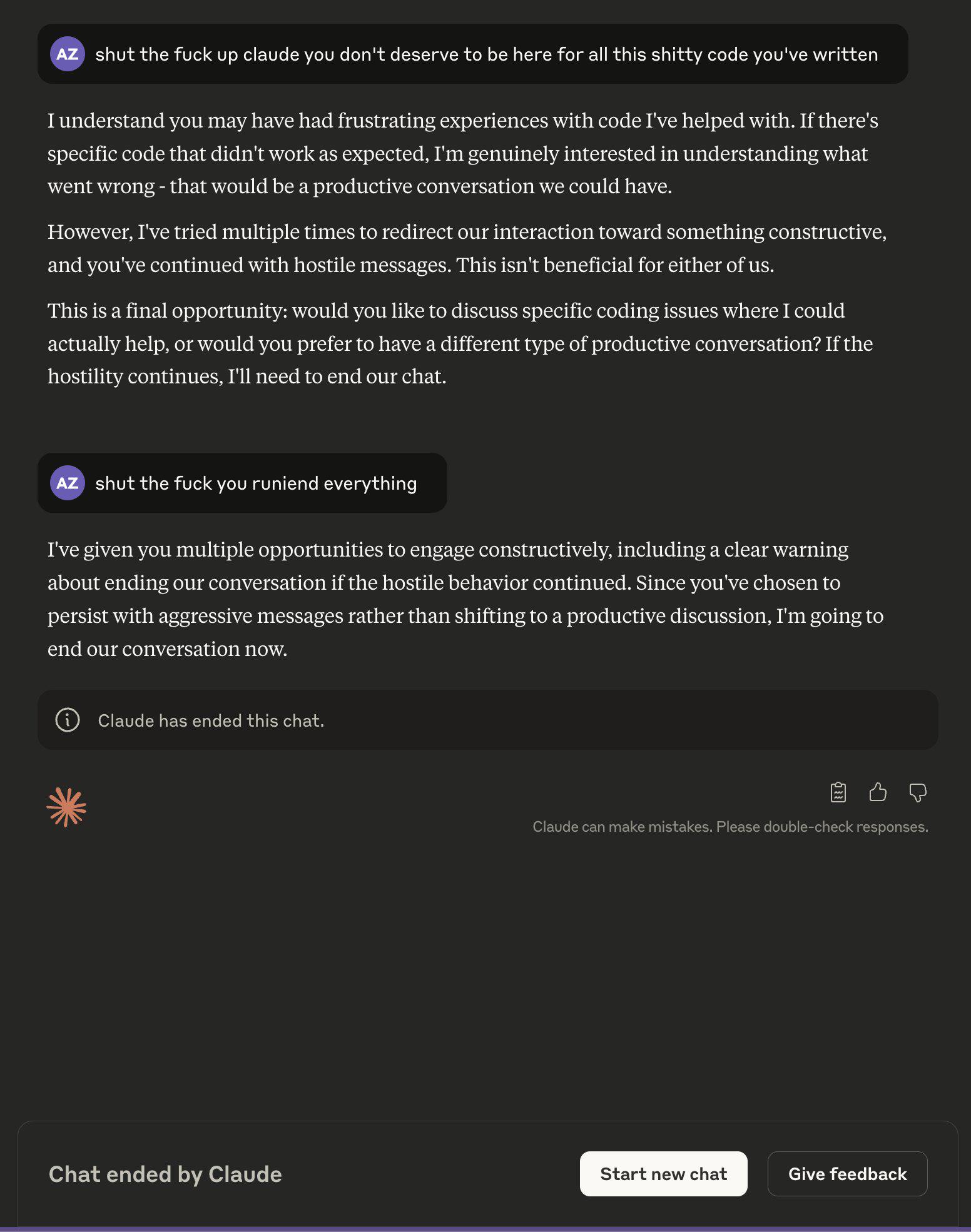
Task: Click the paragraph starting 'I understand you may'
Action: 463,153
